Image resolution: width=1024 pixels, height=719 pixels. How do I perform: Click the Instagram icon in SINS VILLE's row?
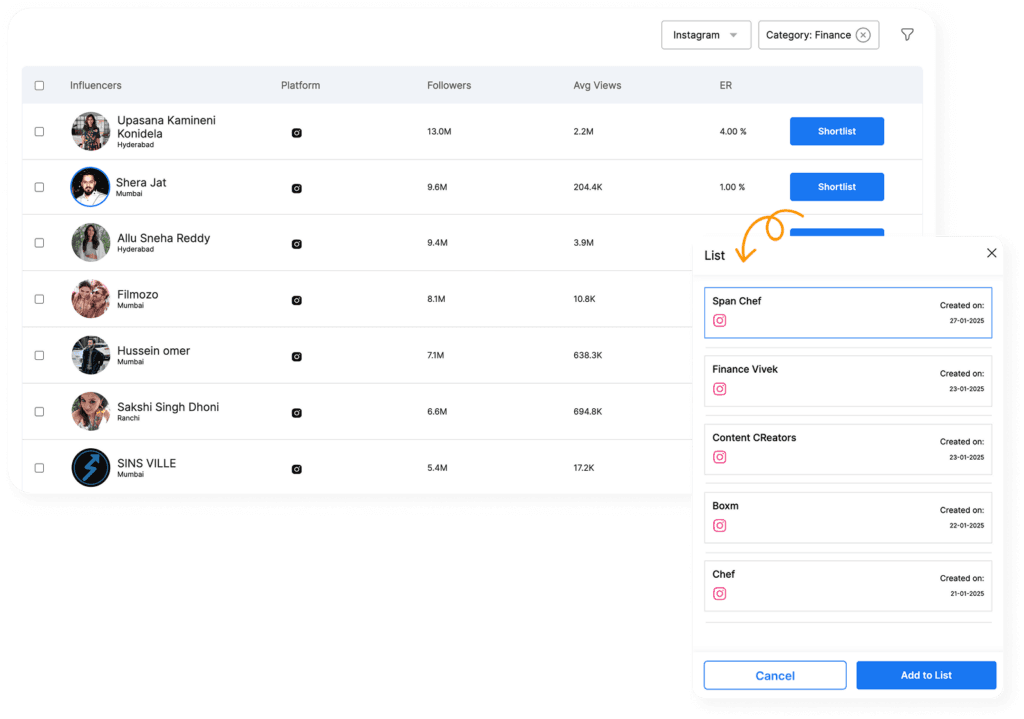click(297, 467)
